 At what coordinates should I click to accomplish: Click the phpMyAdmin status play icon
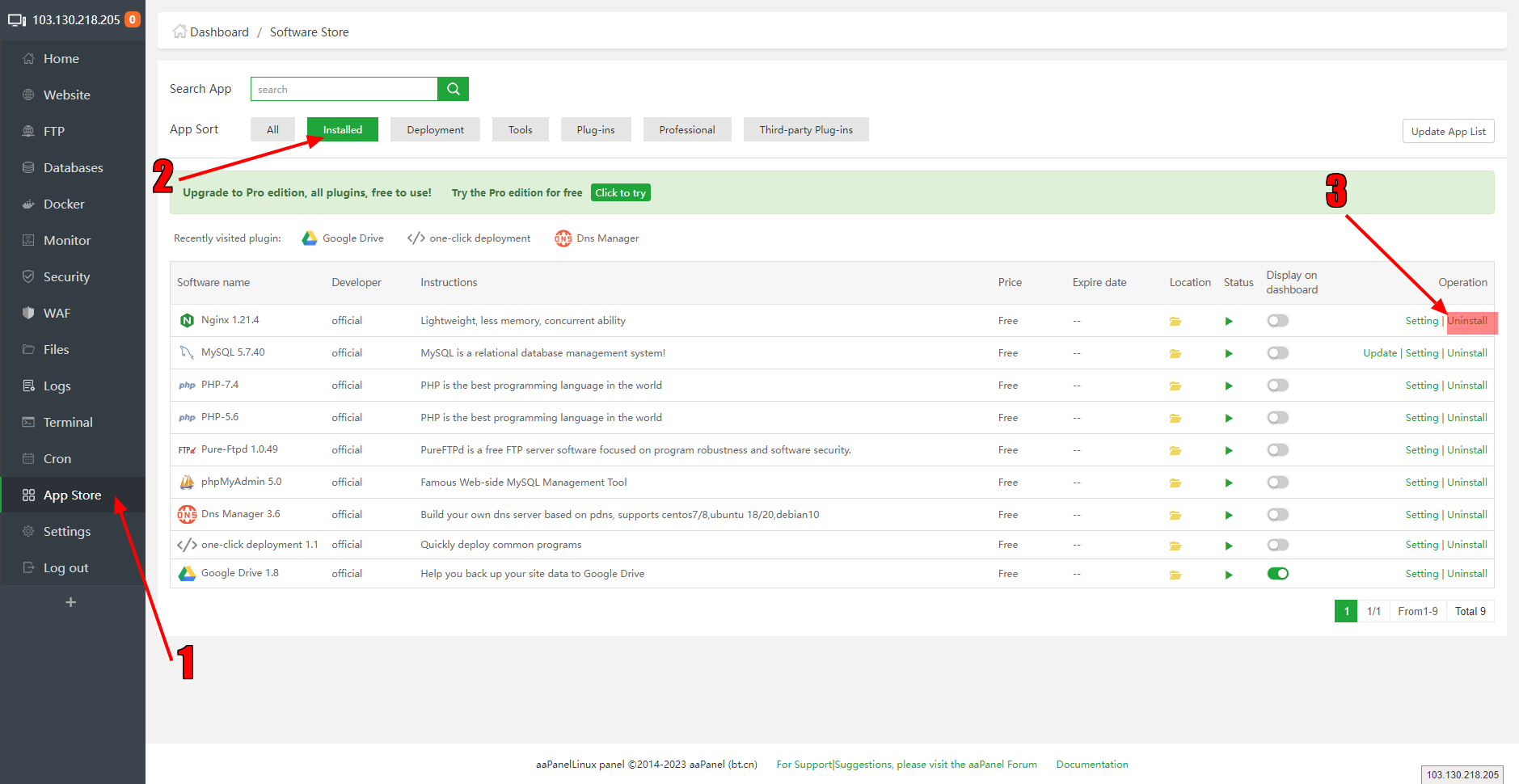click(1229, 483)
